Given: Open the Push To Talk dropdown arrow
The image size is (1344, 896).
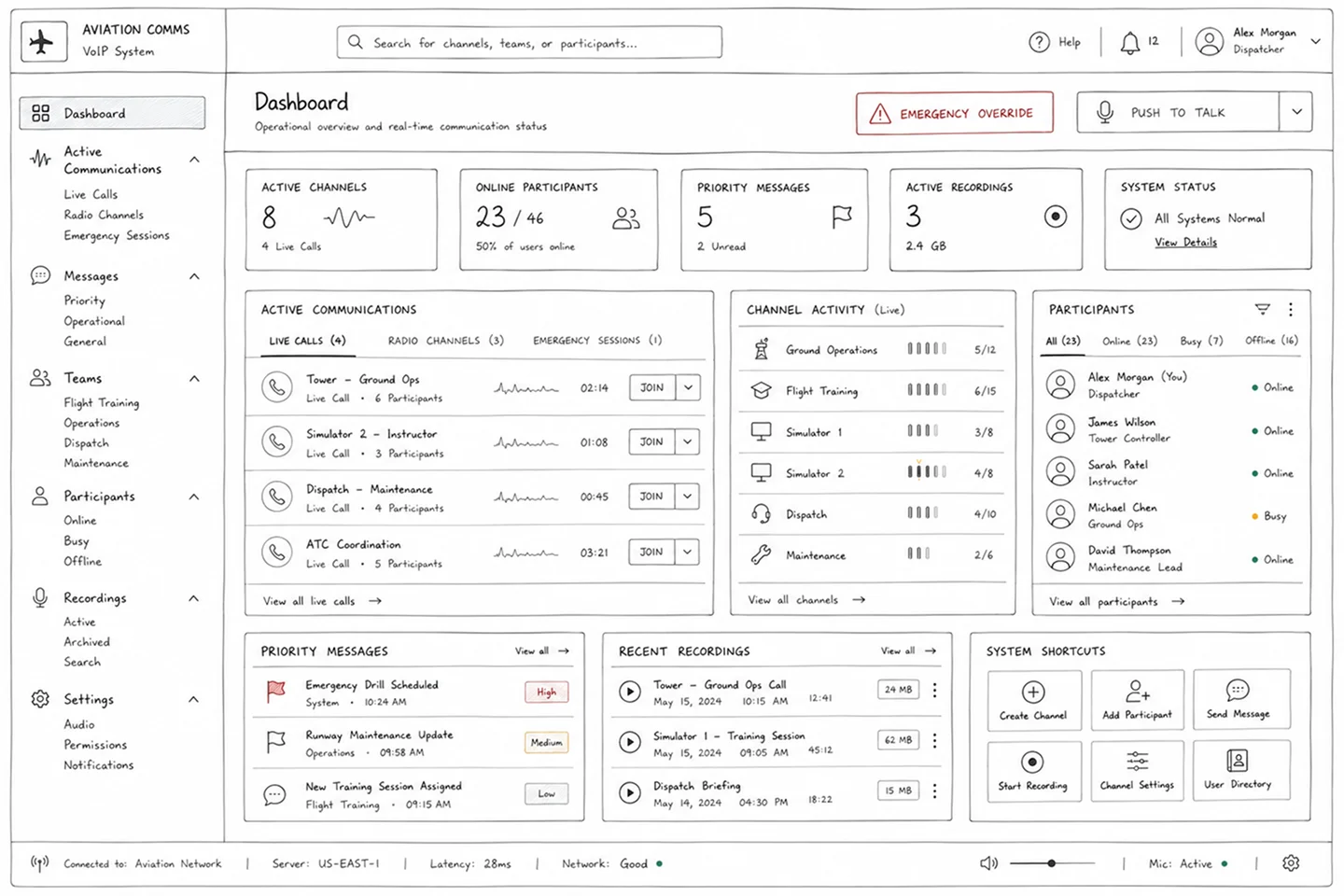Looking at the screenshot, I should pos(1296,112).
